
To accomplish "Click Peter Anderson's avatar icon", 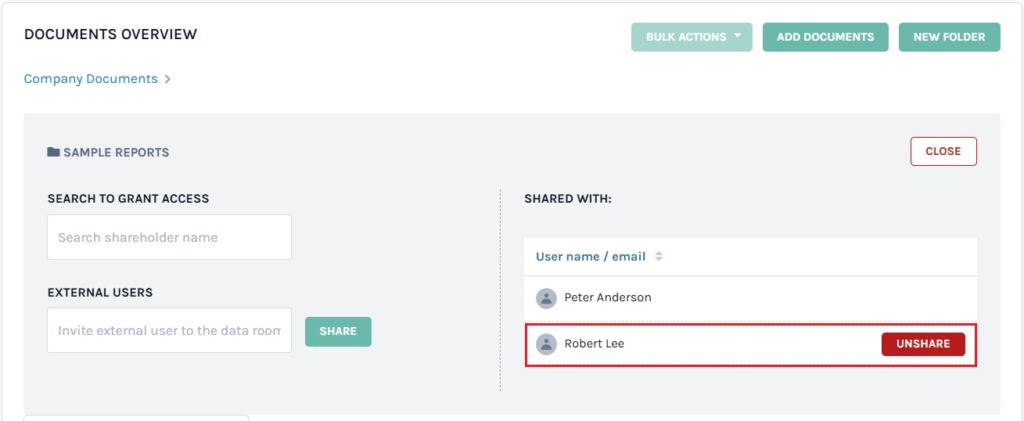I will tap(546, 298).
